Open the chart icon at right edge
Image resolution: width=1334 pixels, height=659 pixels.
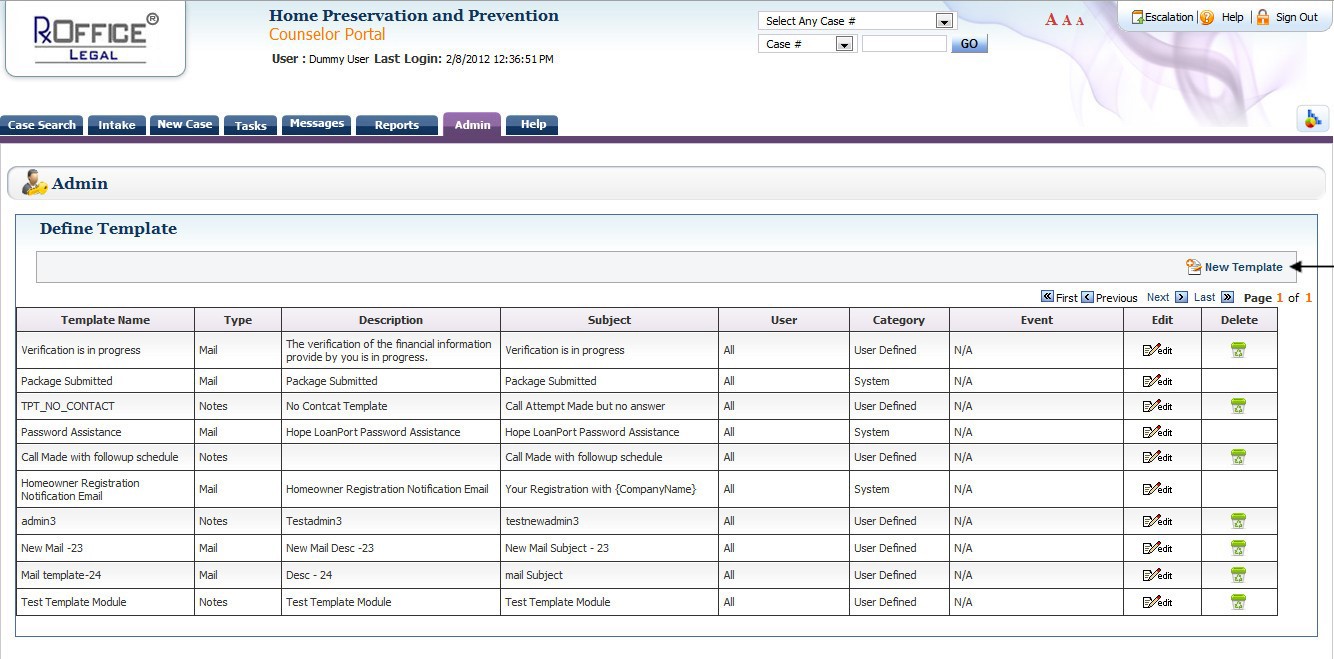pyautogui.click(x=1312, y=118)
